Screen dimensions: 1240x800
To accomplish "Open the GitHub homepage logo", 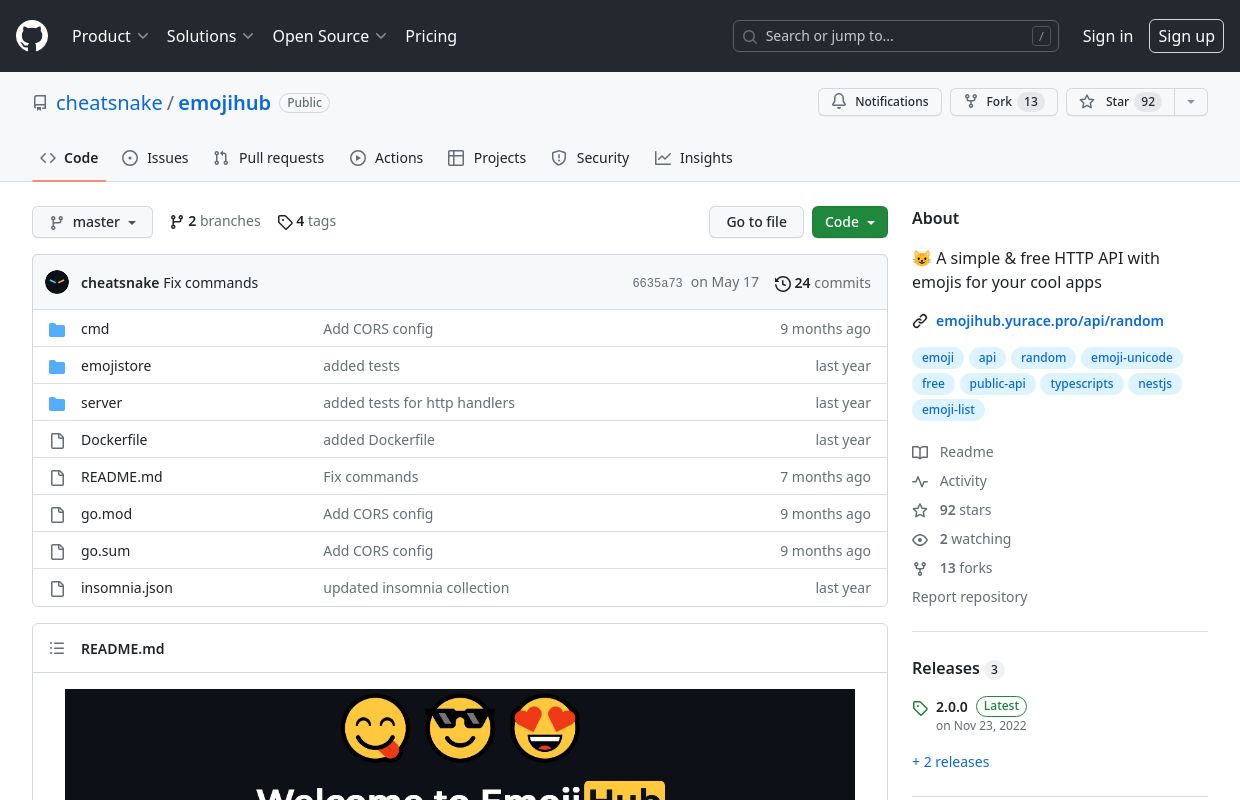I will (32, 36).
